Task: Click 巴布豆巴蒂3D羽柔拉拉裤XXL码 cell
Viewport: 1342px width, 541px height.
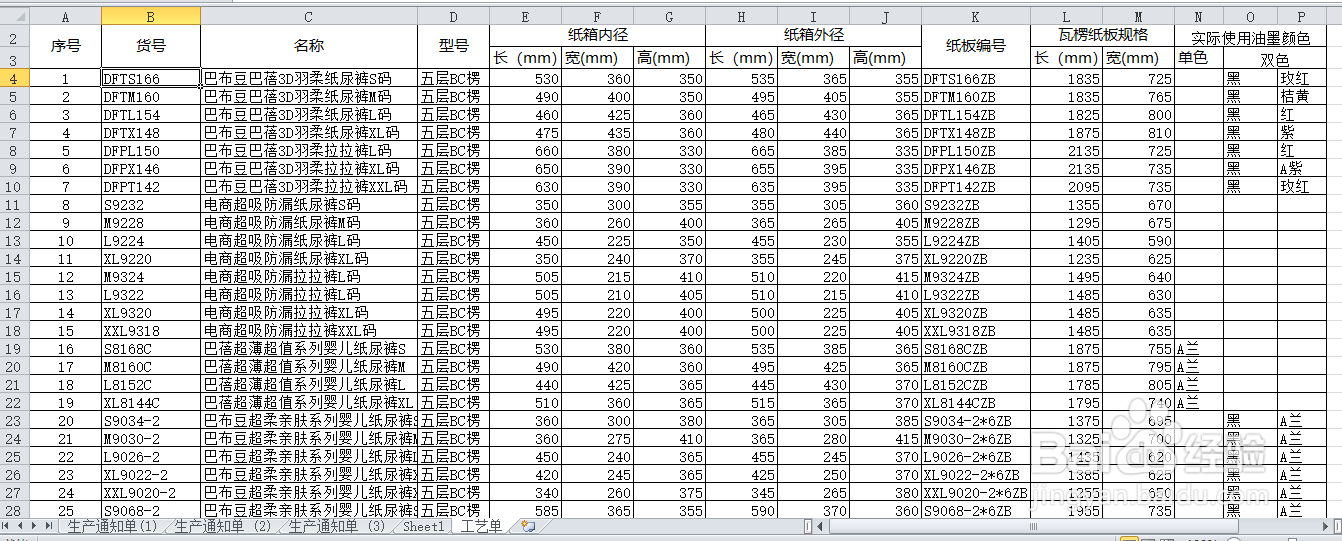Action: pos(309,186)
